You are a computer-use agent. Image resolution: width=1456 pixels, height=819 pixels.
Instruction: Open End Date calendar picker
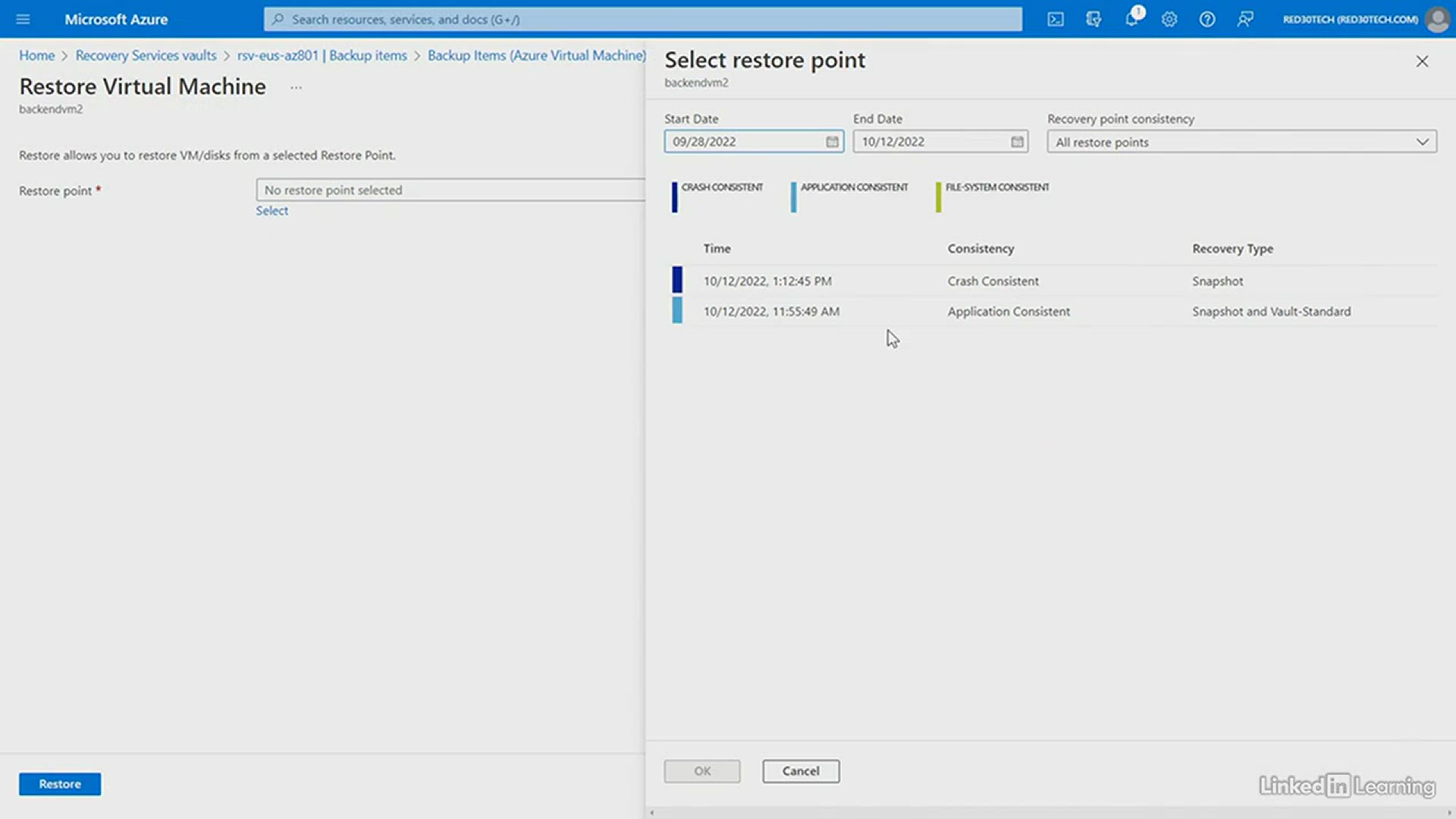pyautogui.click(x=1017, y=142)
